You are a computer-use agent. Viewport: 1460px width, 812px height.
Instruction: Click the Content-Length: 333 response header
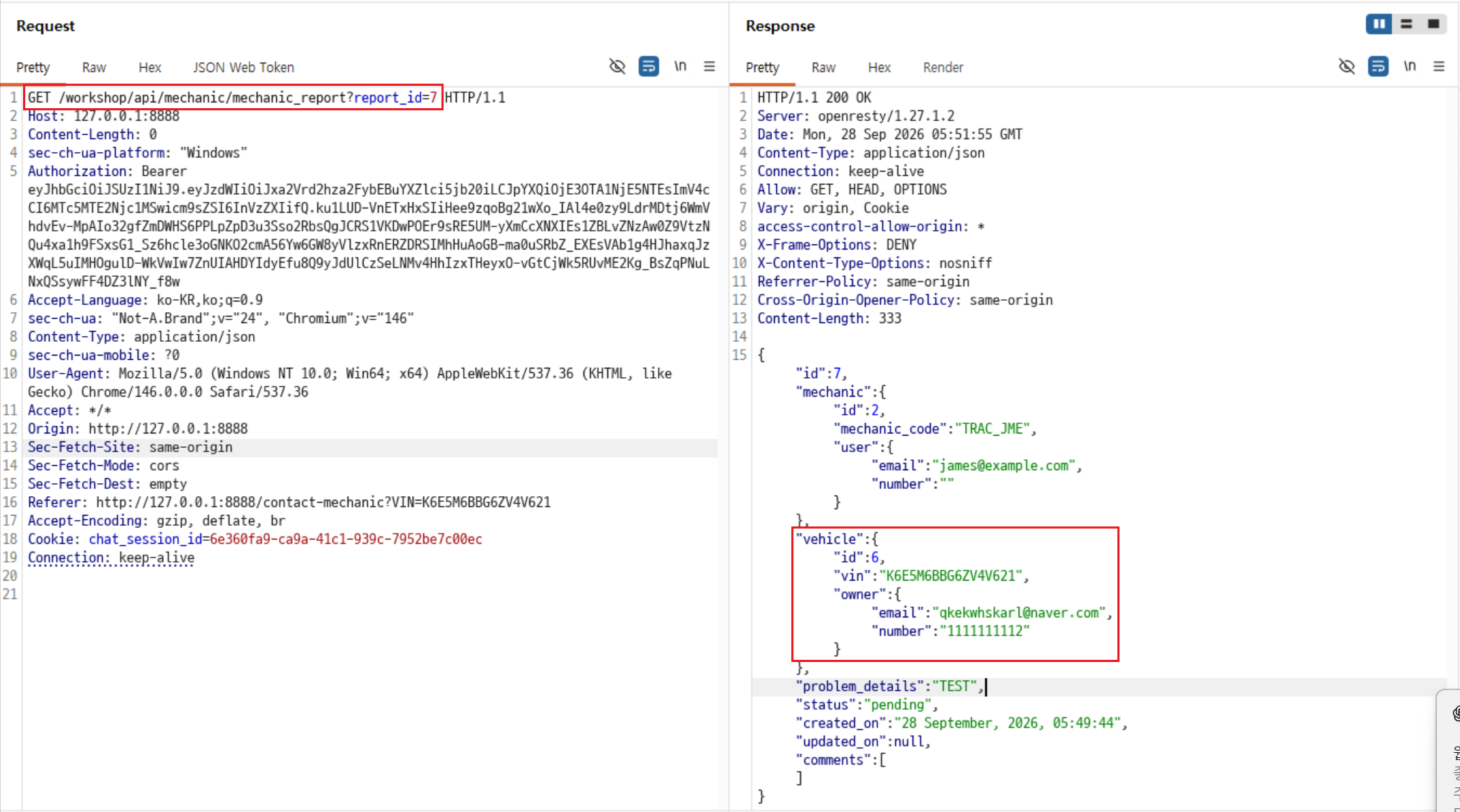(829, 318)
